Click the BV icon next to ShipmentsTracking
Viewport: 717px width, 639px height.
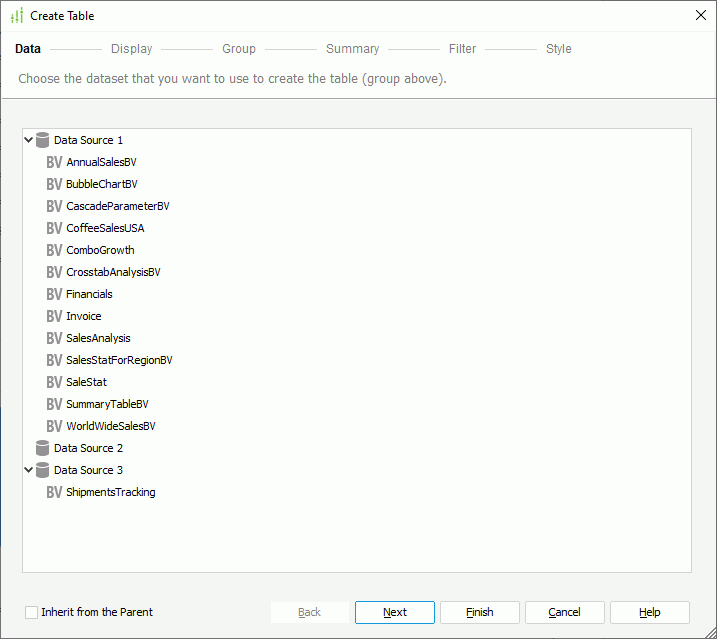(x=54, y=492)
